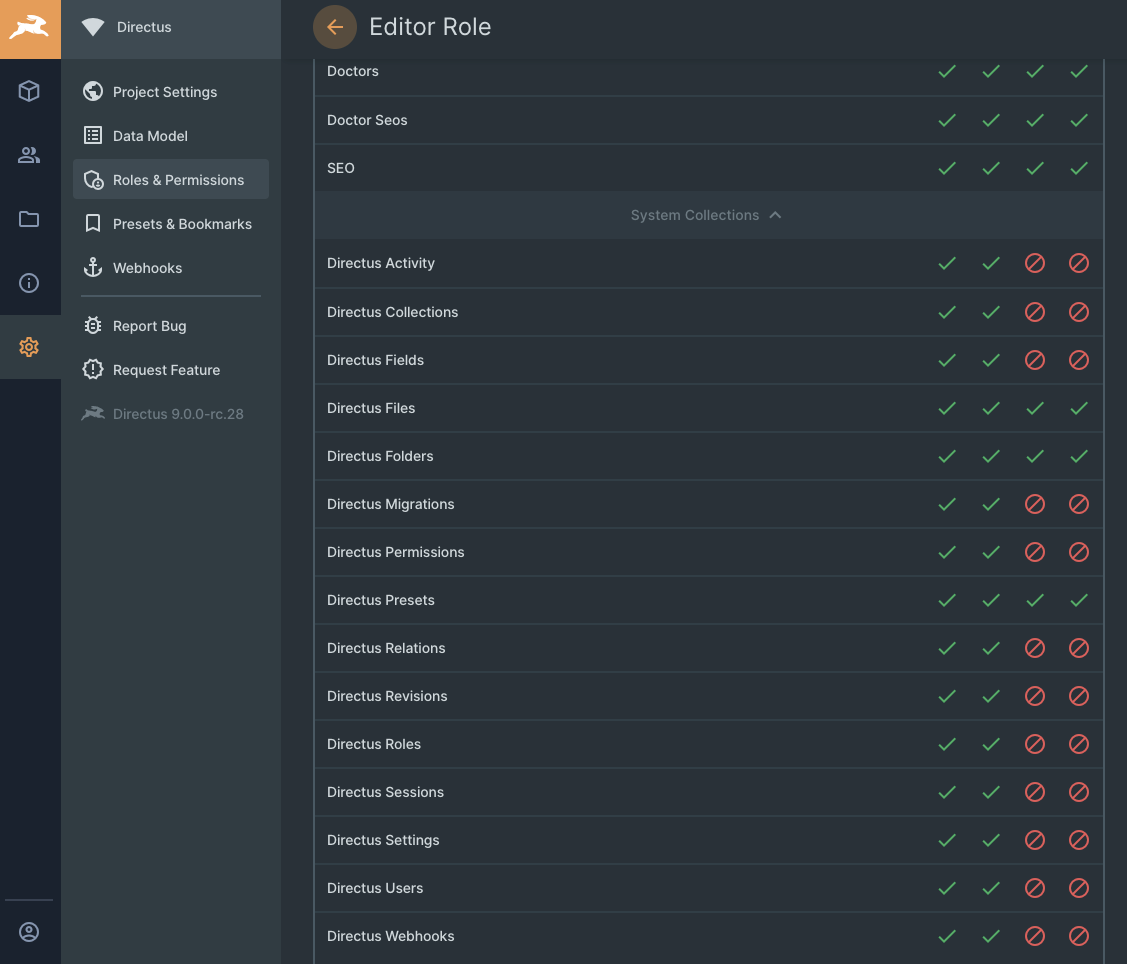Toggle blocked delete permission for Directus Fields
1127x964 pixels.
1079,360
